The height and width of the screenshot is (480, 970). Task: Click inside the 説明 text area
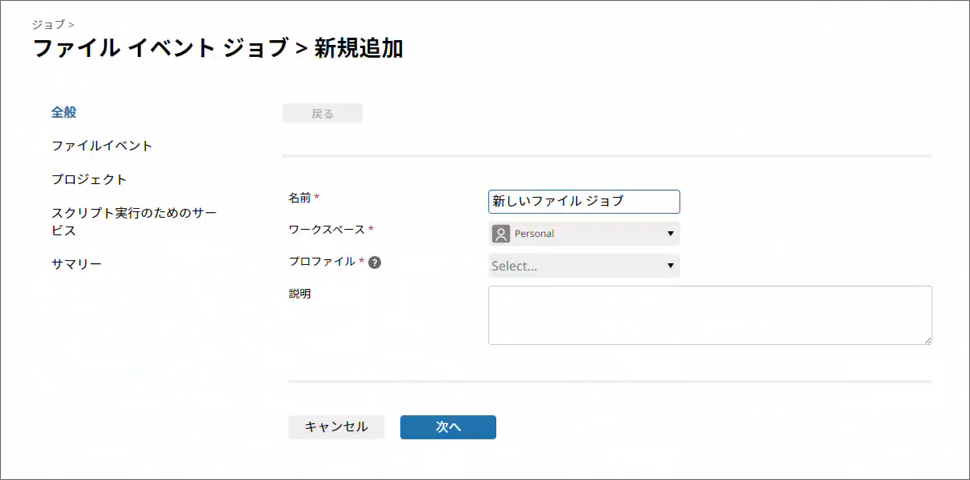pyautogui.click(x=709, y=315)
